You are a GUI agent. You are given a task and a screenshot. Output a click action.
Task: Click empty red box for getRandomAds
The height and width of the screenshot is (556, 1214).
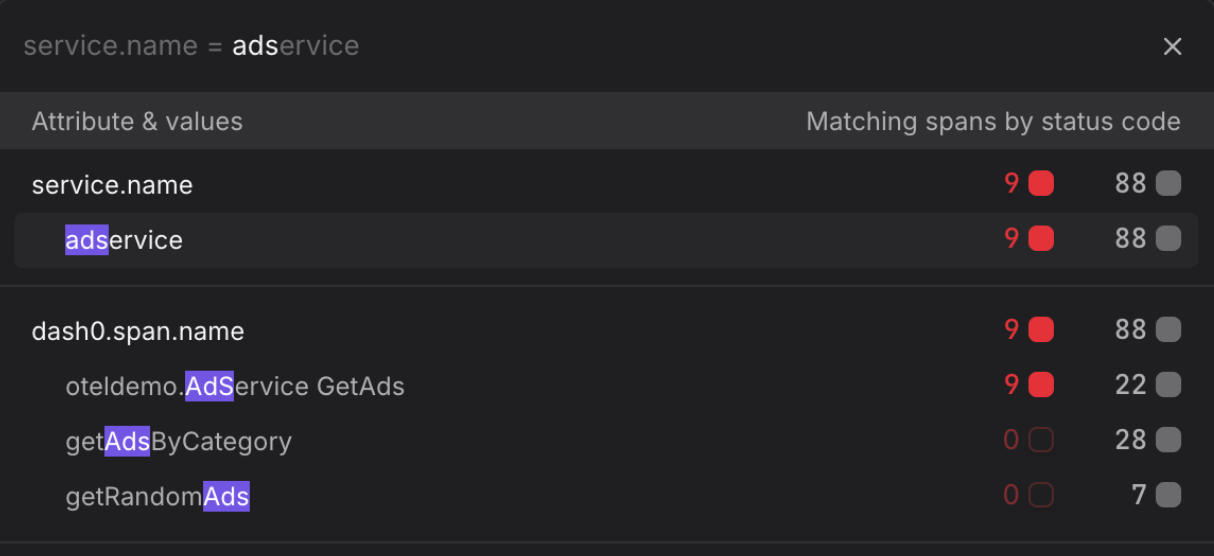point(1041,495)
